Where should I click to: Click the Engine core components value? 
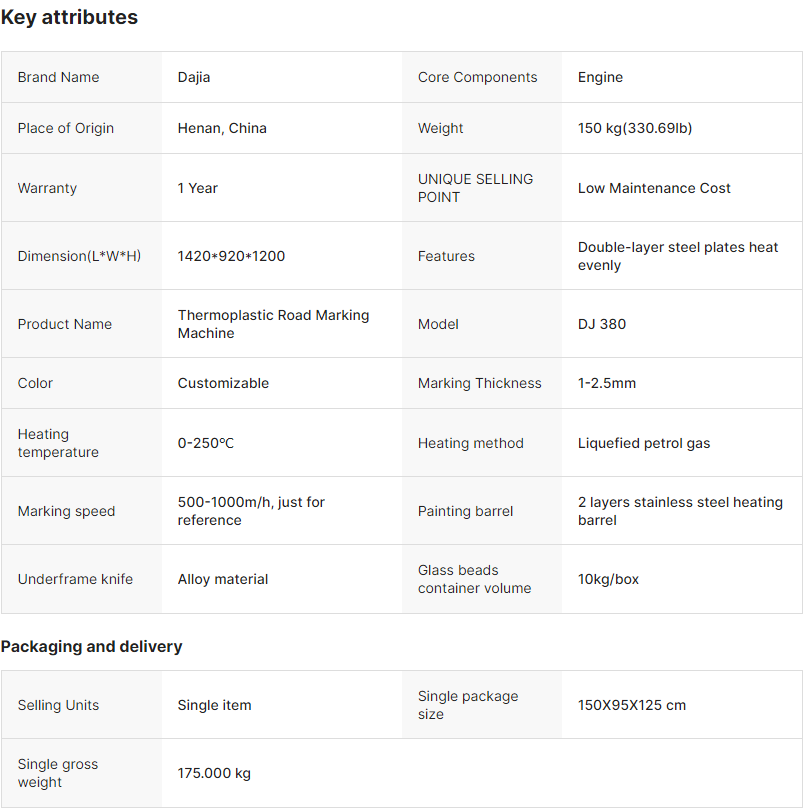tap(600, 77)
